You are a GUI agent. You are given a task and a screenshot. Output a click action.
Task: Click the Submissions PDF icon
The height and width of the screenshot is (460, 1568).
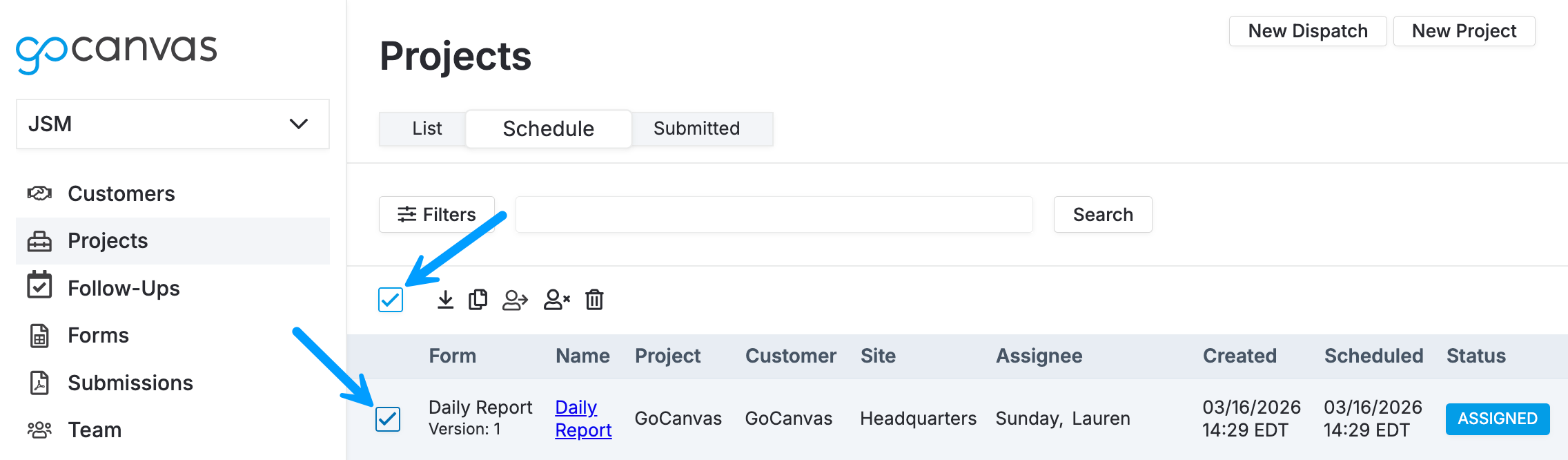click(39, 383)
